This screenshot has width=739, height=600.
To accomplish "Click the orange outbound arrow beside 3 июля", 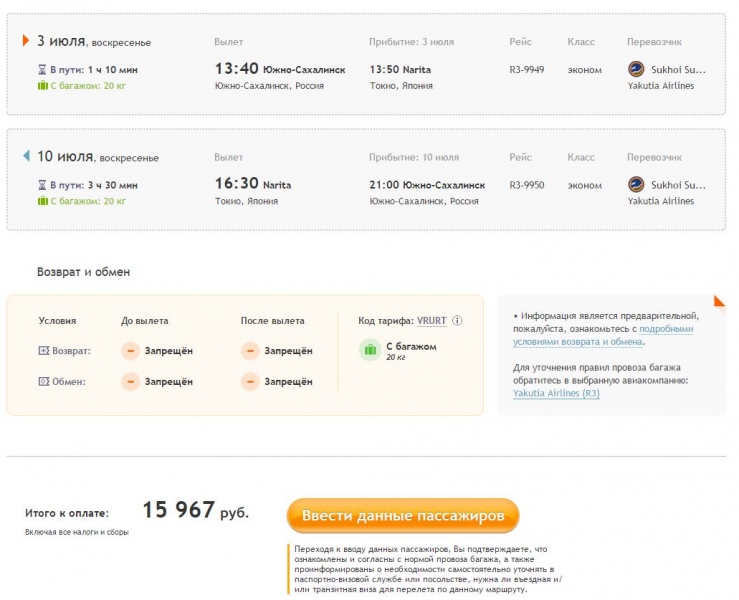I will [26, 41].
